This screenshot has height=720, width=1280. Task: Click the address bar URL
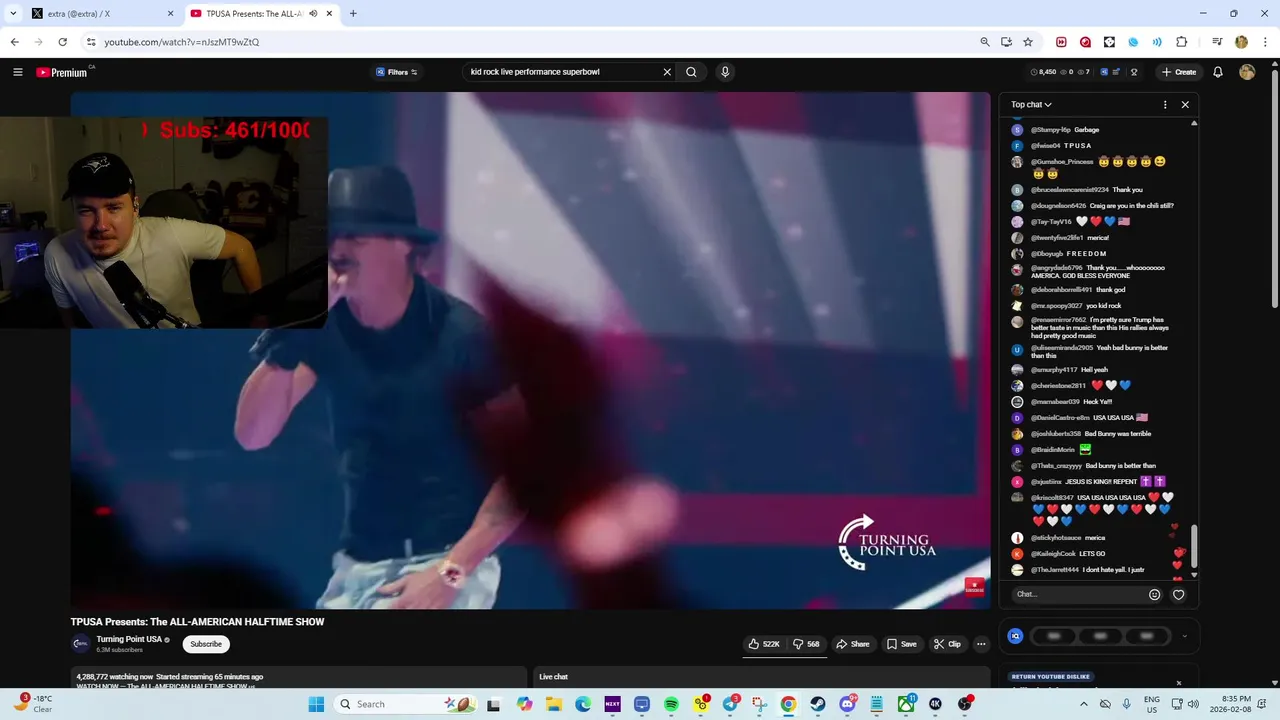[x=182, y=42]
